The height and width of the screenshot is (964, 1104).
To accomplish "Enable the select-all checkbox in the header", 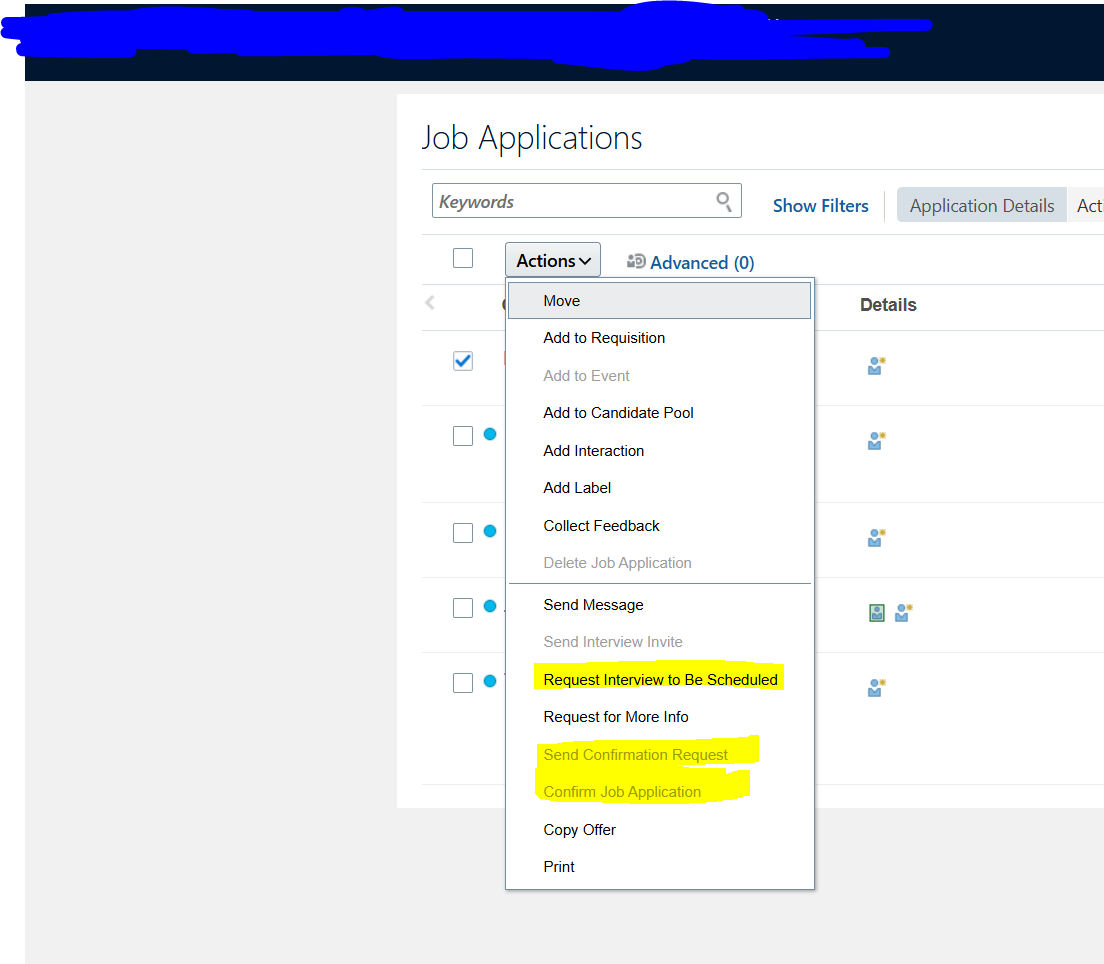I will [462, 257].
